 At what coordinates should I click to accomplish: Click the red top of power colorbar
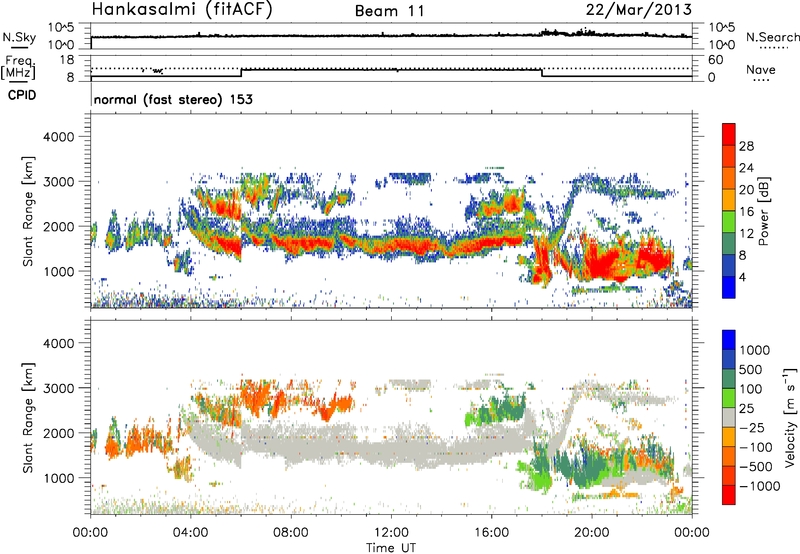(729, 135)
